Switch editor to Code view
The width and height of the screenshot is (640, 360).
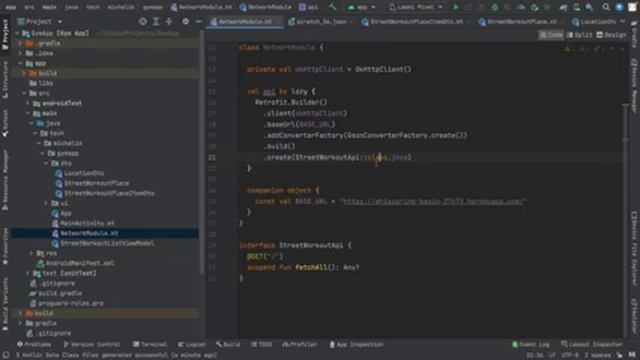click(x=551, y=35)
